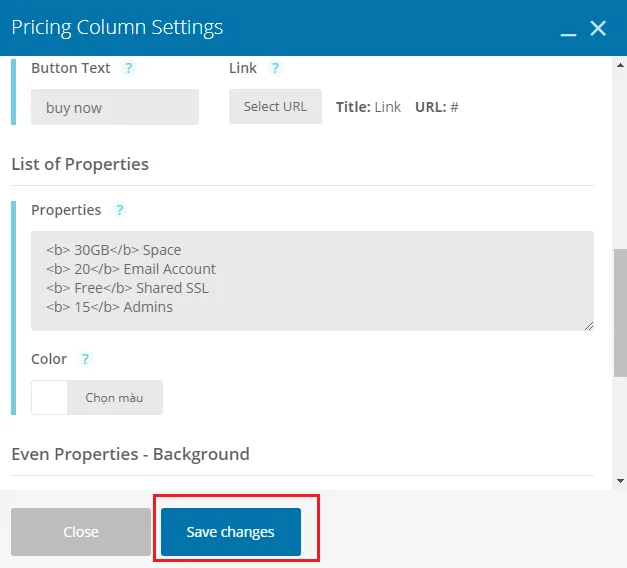Click the textarea resize handle corner

589,326
